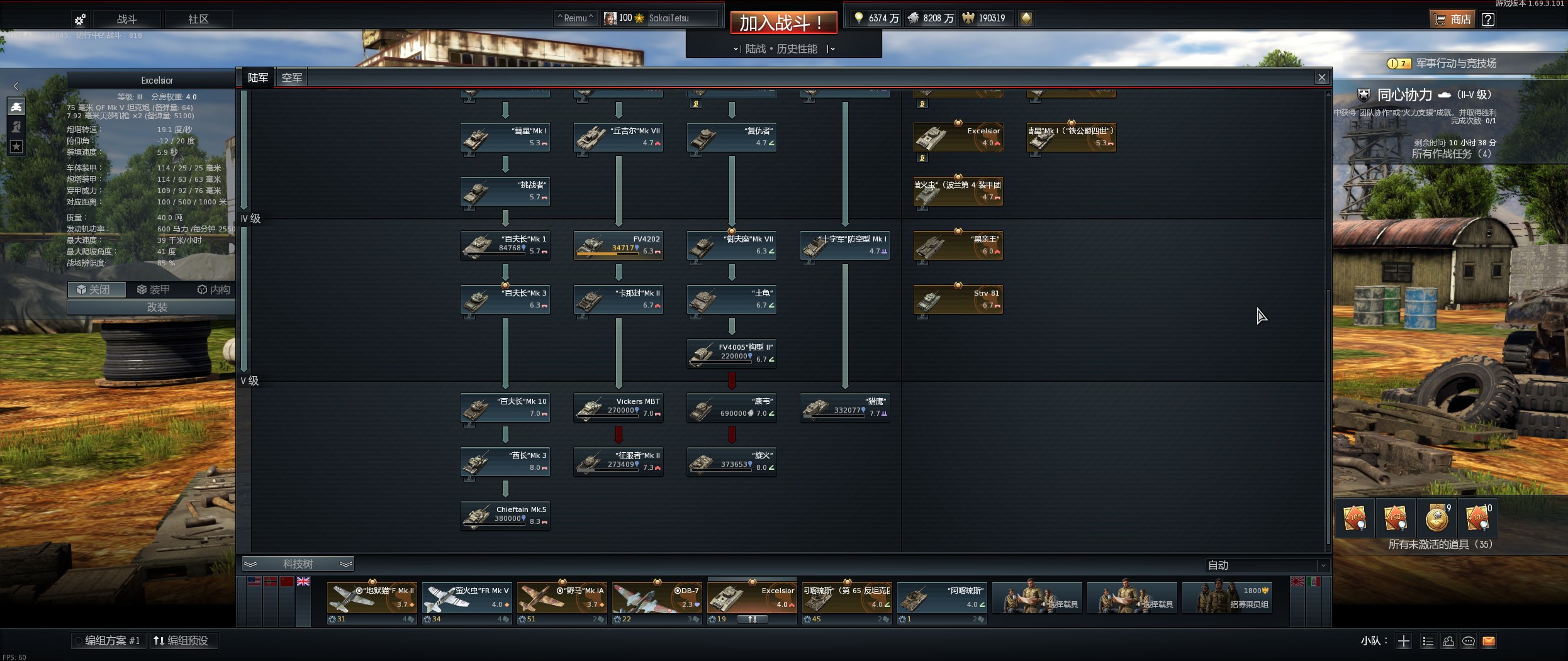The image size is (1568, 661).
Task: Click the golden eagles currency icon
Action: click(x=968, y=18)
